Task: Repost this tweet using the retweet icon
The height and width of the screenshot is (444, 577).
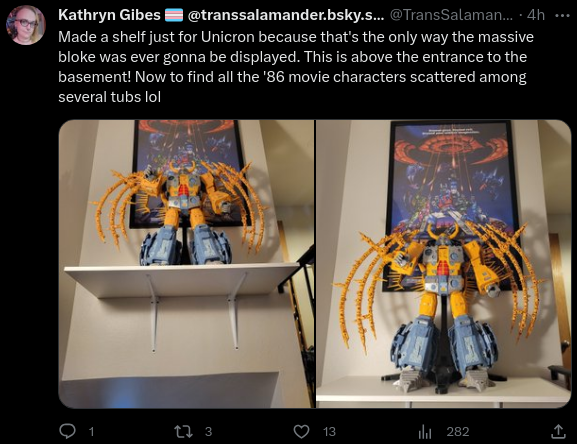Action: click(183, 431)
